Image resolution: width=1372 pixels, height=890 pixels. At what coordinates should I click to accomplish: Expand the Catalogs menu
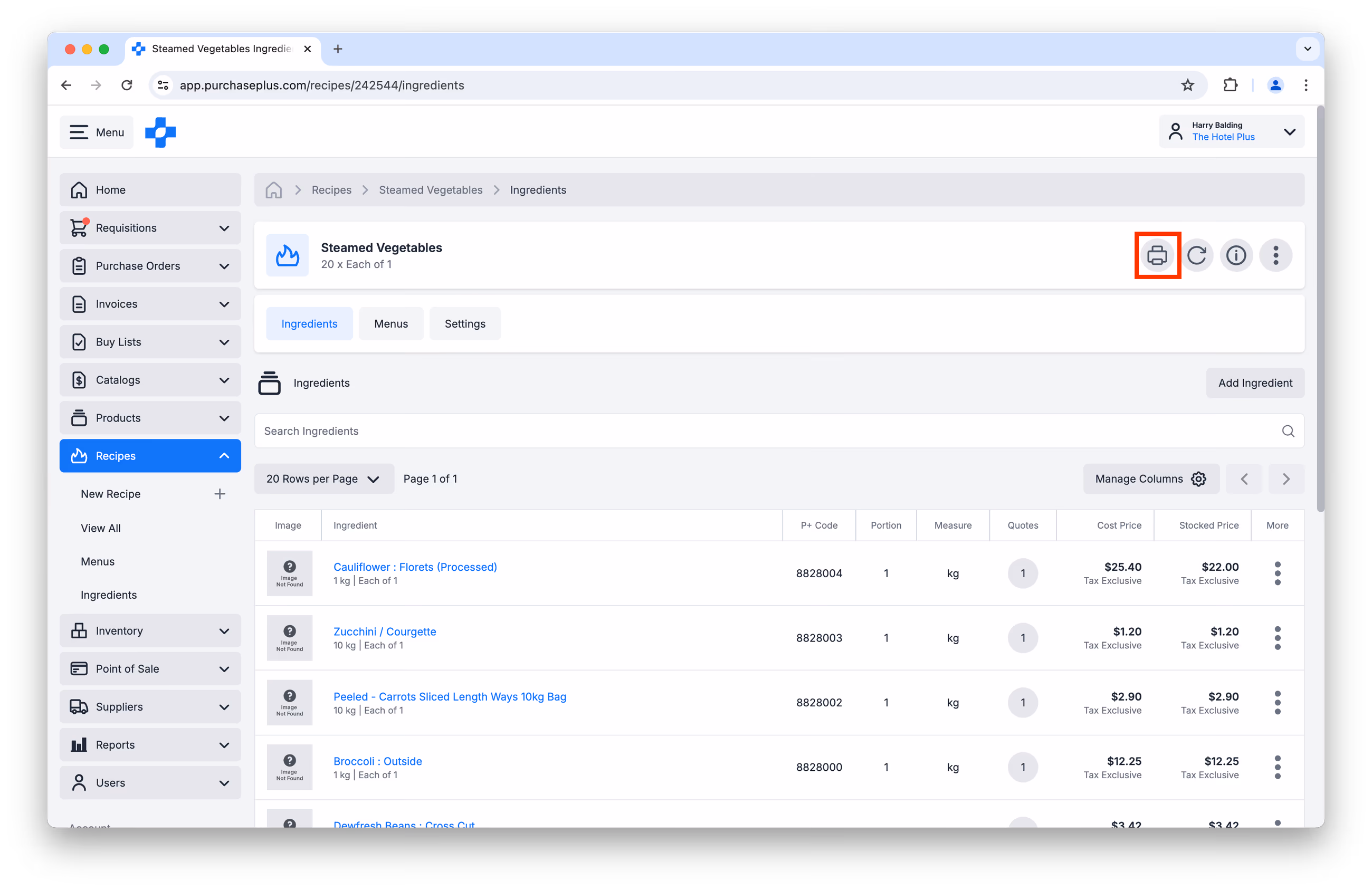pyautogui.click(x=150, y=380)
